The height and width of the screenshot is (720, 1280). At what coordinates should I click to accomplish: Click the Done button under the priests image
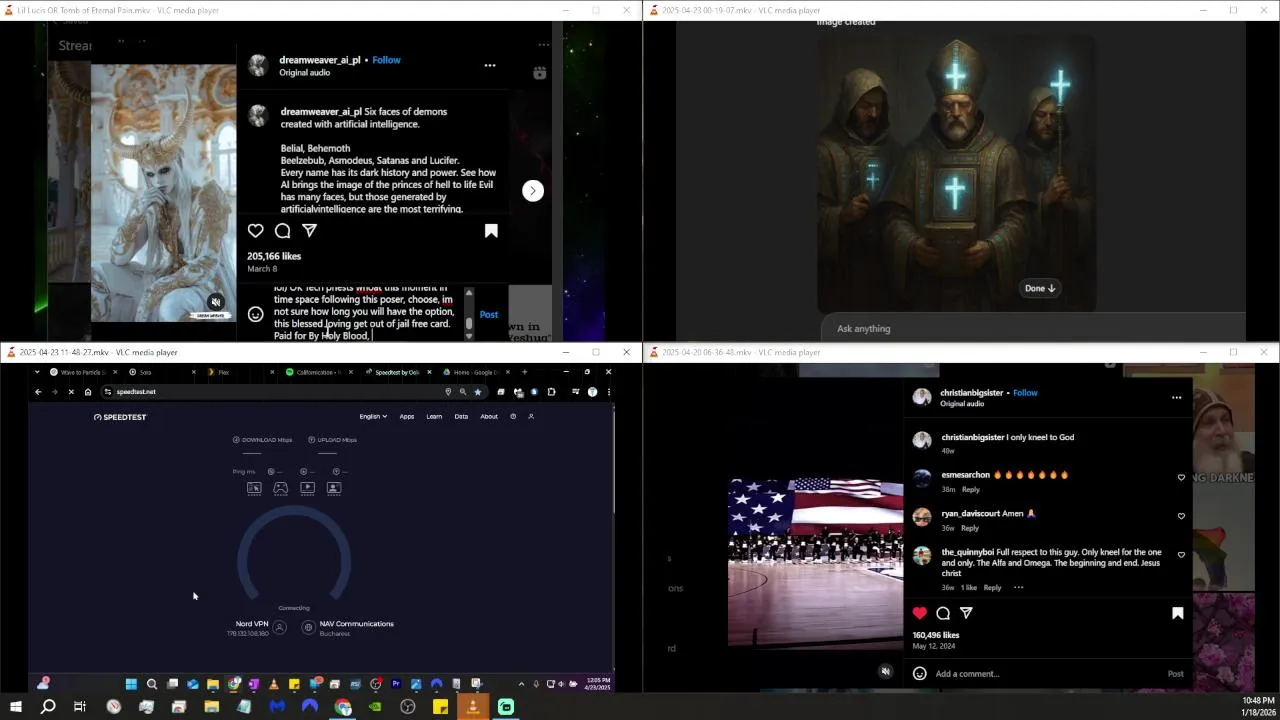coord(1040,288)
